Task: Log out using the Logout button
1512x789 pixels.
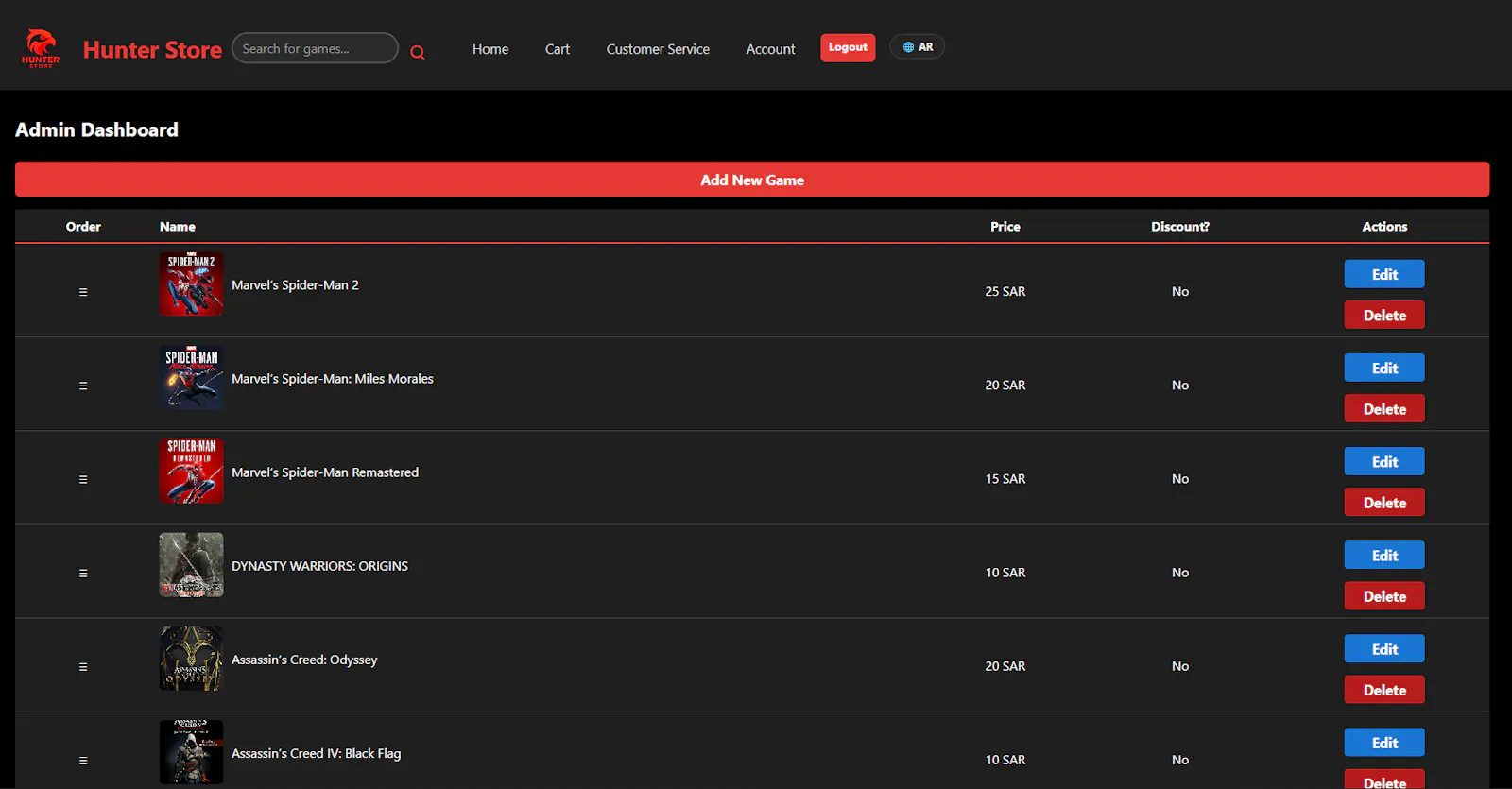Action: (848, 47)
